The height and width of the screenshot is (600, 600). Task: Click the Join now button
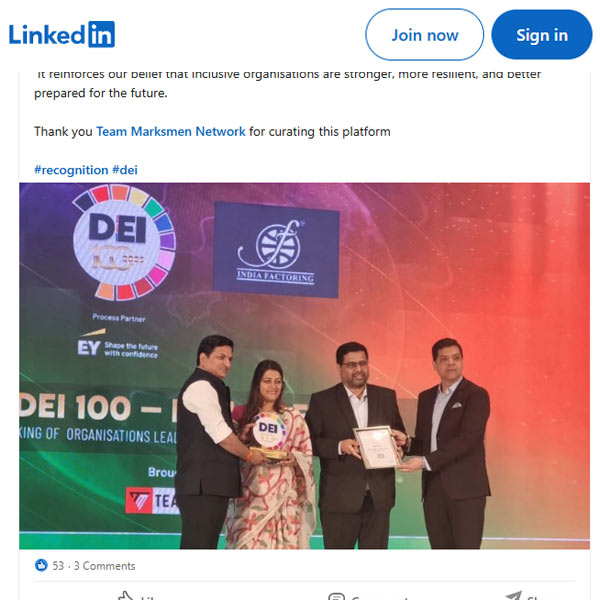point(424,35)
